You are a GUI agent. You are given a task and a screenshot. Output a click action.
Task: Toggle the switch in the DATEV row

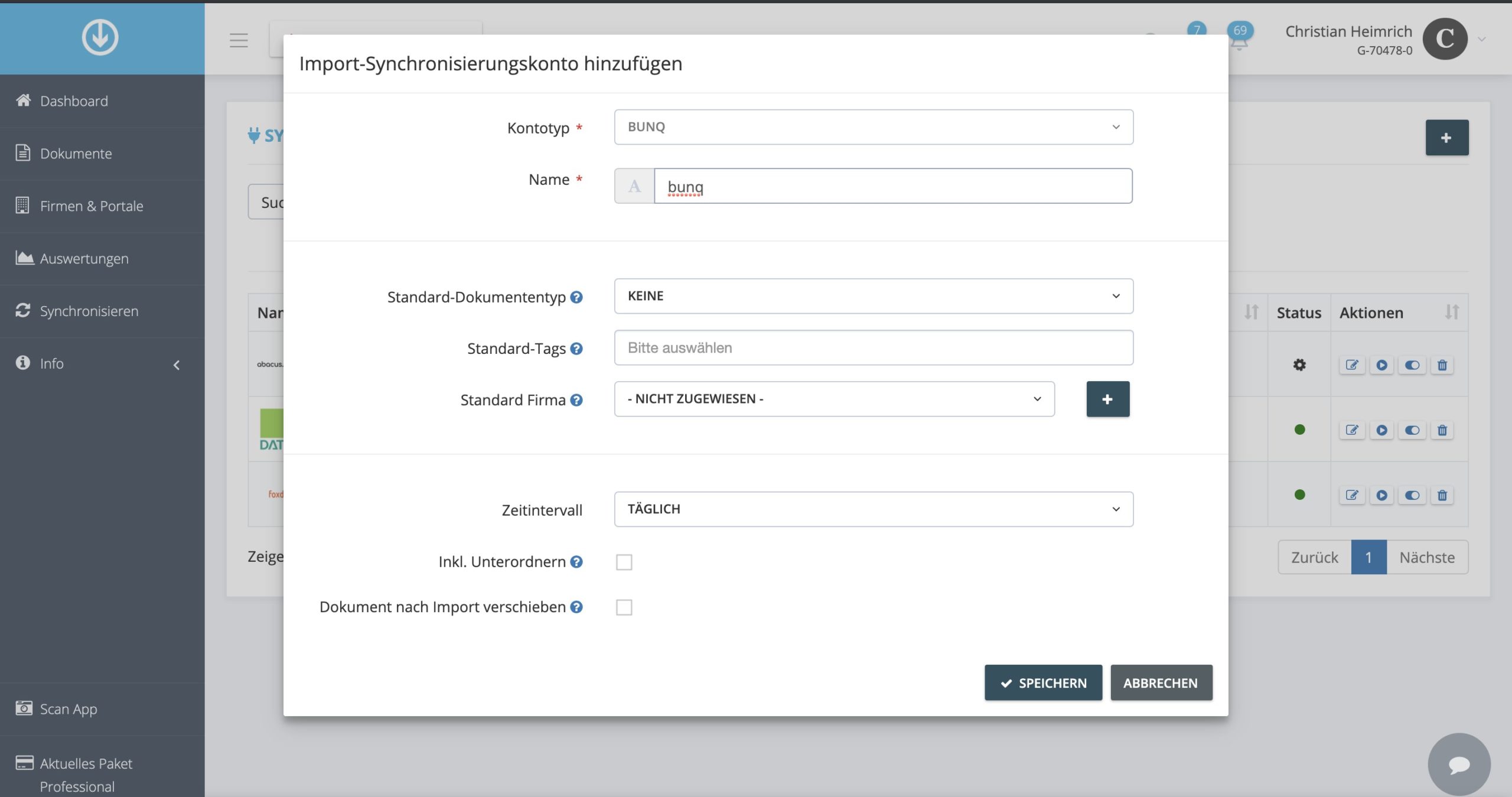coord(1412,430)
